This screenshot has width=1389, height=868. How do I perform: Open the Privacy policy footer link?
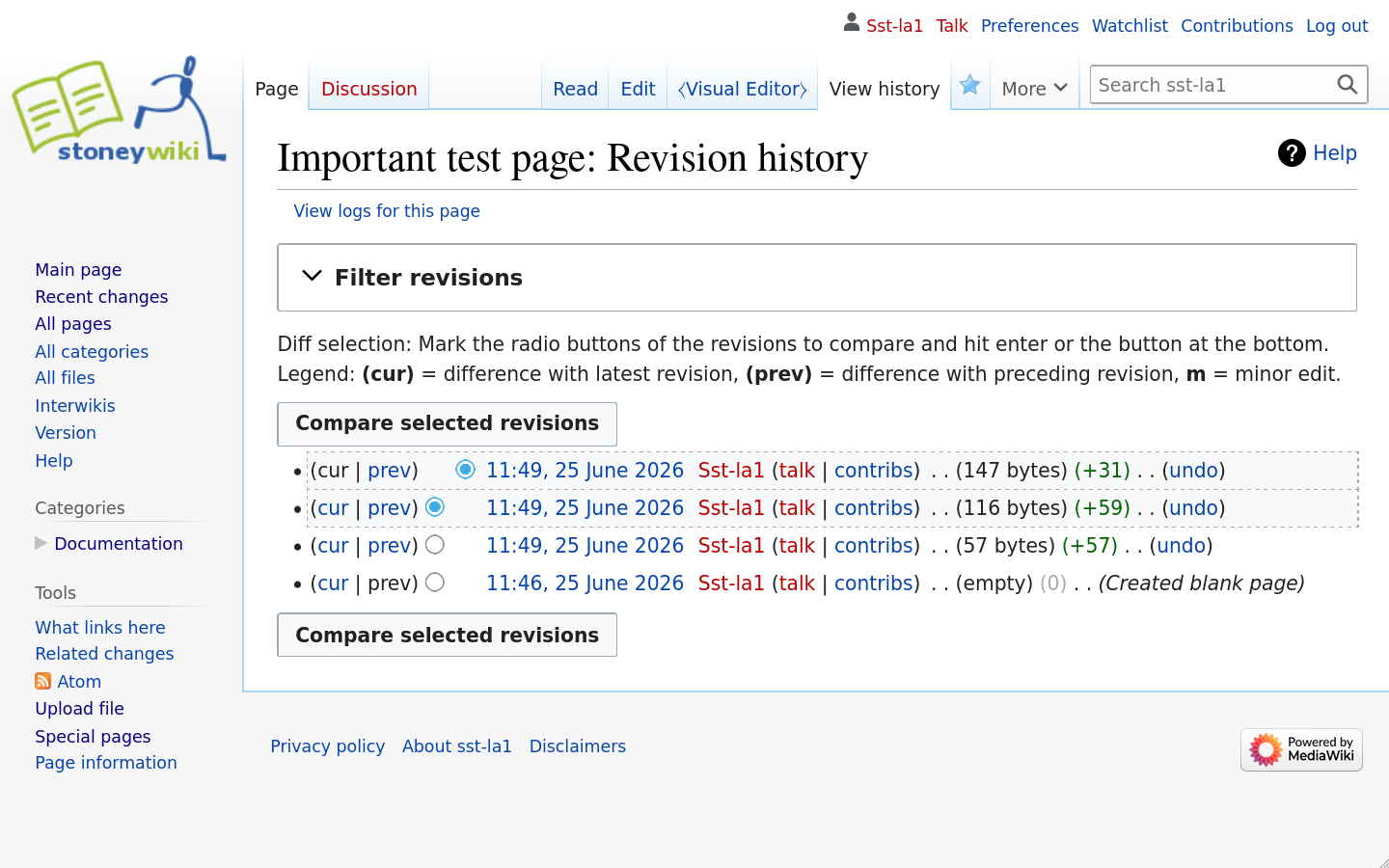click(x=327, y=746)
